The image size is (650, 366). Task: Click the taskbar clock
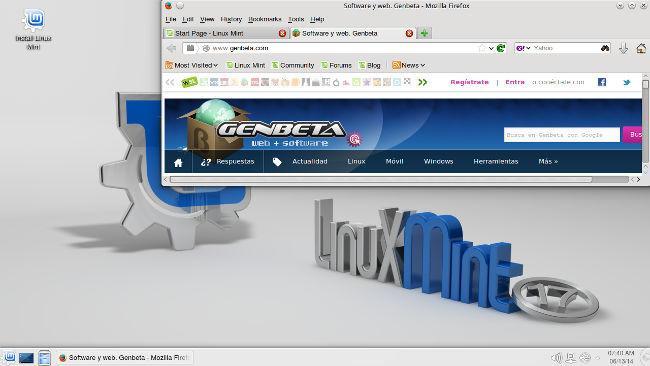click(x=621, y=357)
